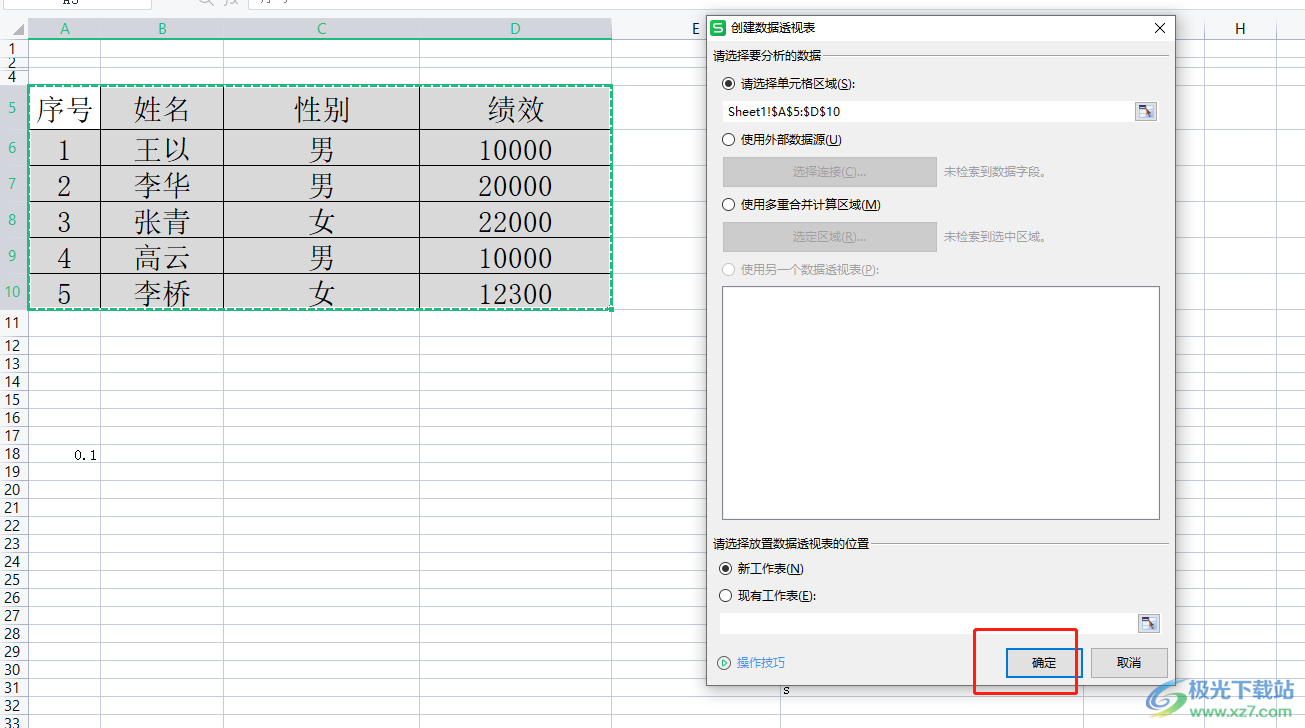
Task: Click the empty data fields list box
Action: pos(941,403)
